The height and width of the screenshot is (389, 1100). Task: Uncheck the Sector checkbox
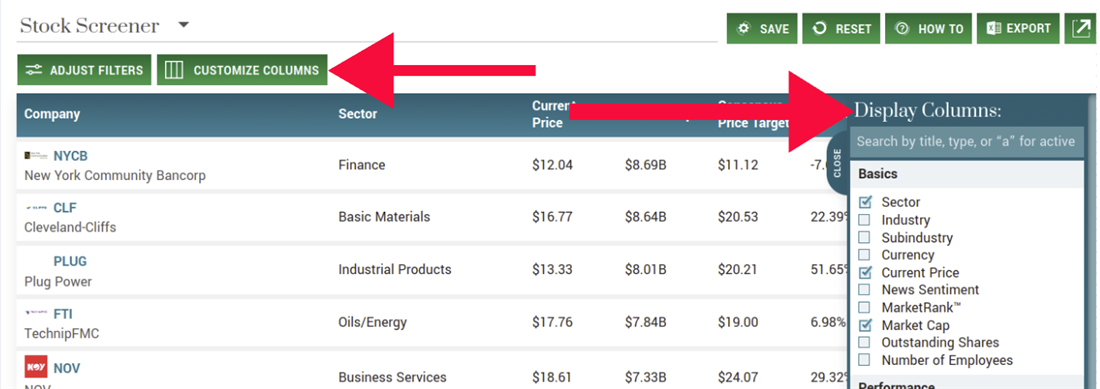tap(865, 203)
